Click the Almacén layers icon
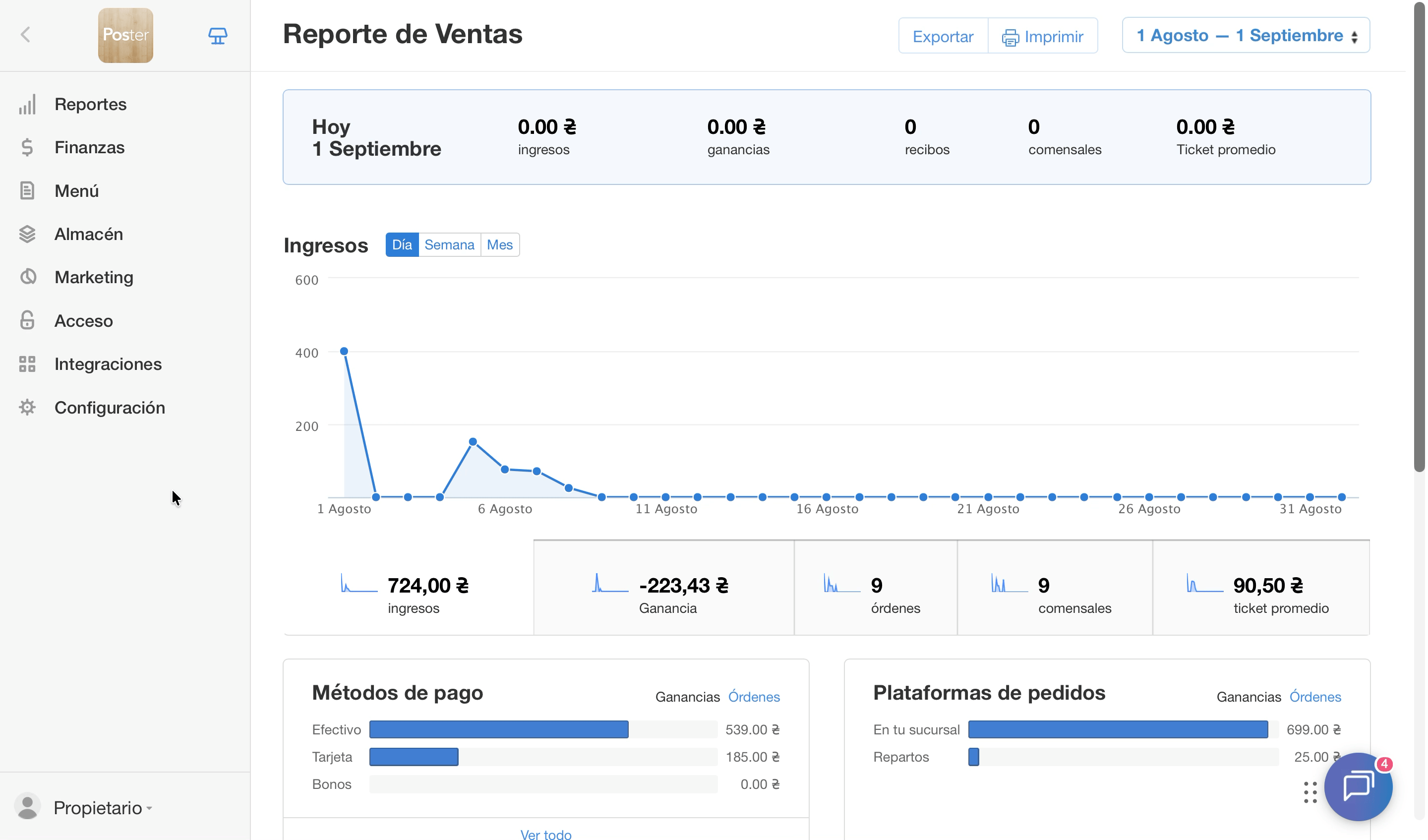The width and height of the screenshot is (1428, 840). tap(27, 234)
